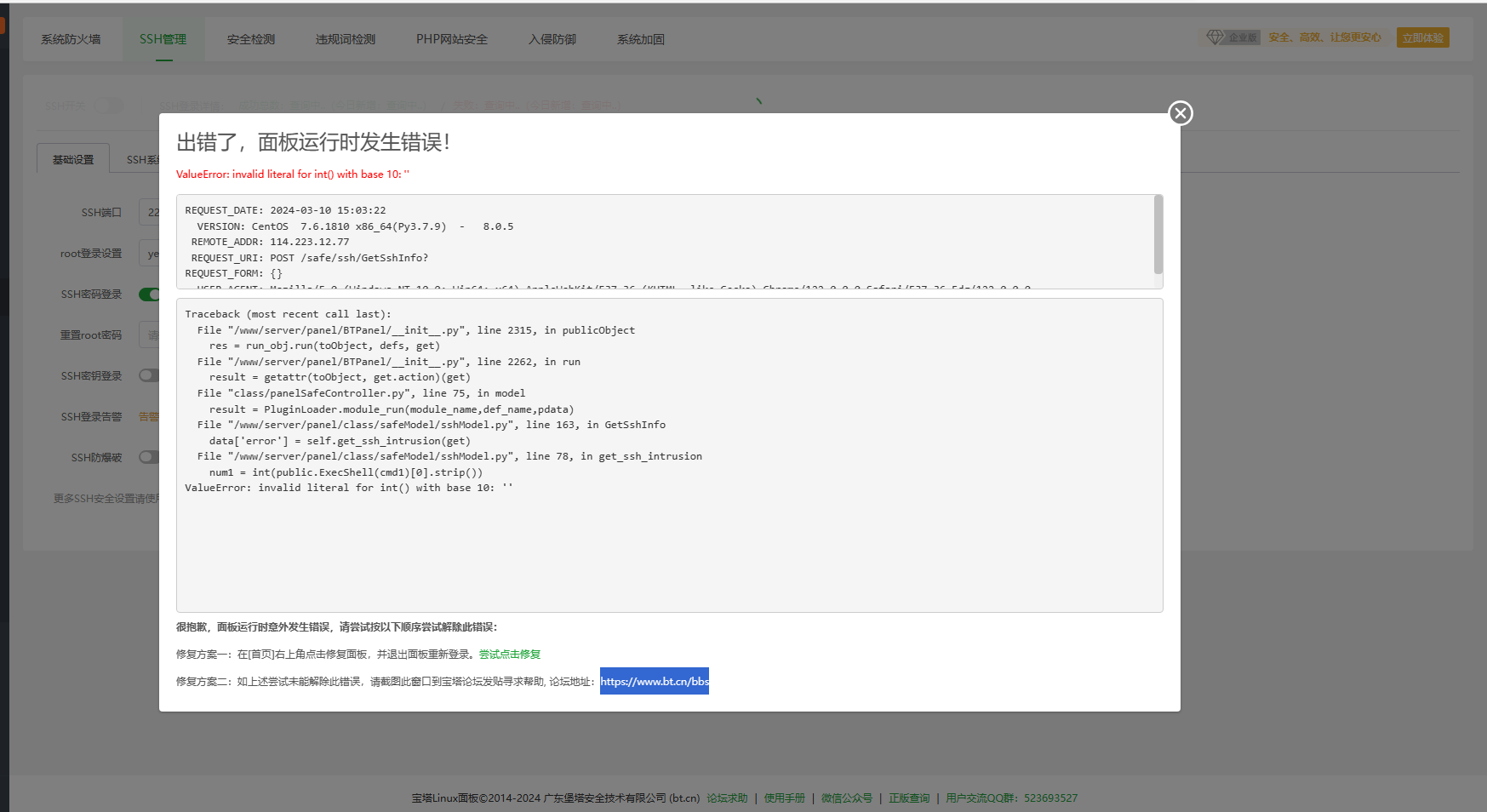Click the sshModel.py line 78 get_ssh_intrusion entry
This screenshot has width=1487, height=812.
tap(449, 456)
